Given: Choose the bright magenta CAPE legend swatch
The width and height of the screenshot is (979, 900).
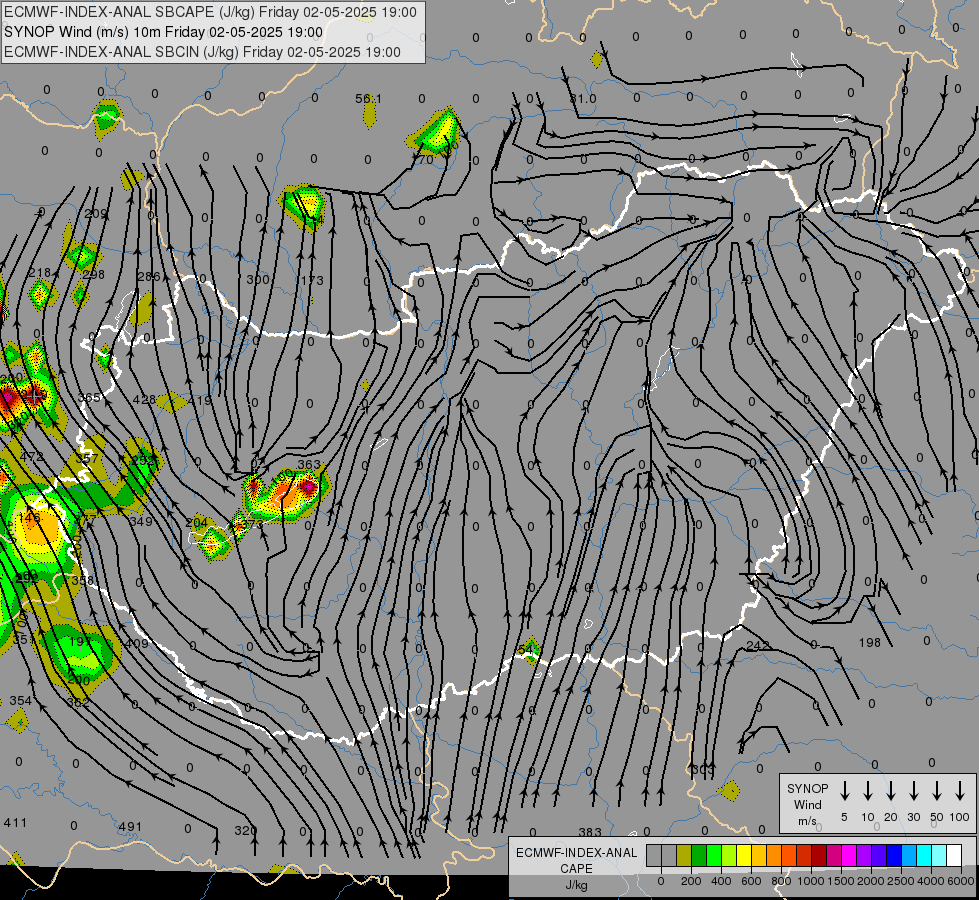Looking at the screenshot, I should (x=849, y=856).
